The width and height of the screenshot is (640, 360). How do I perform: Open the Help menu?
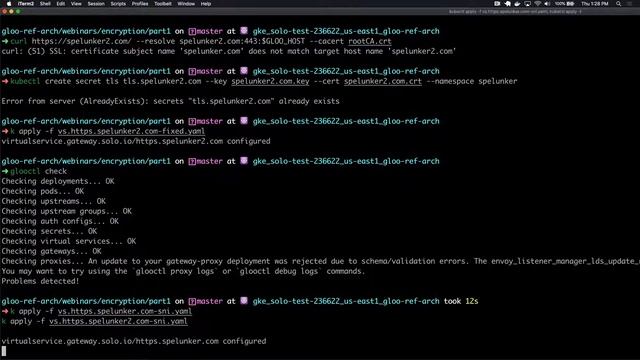[x=206, y=4]
